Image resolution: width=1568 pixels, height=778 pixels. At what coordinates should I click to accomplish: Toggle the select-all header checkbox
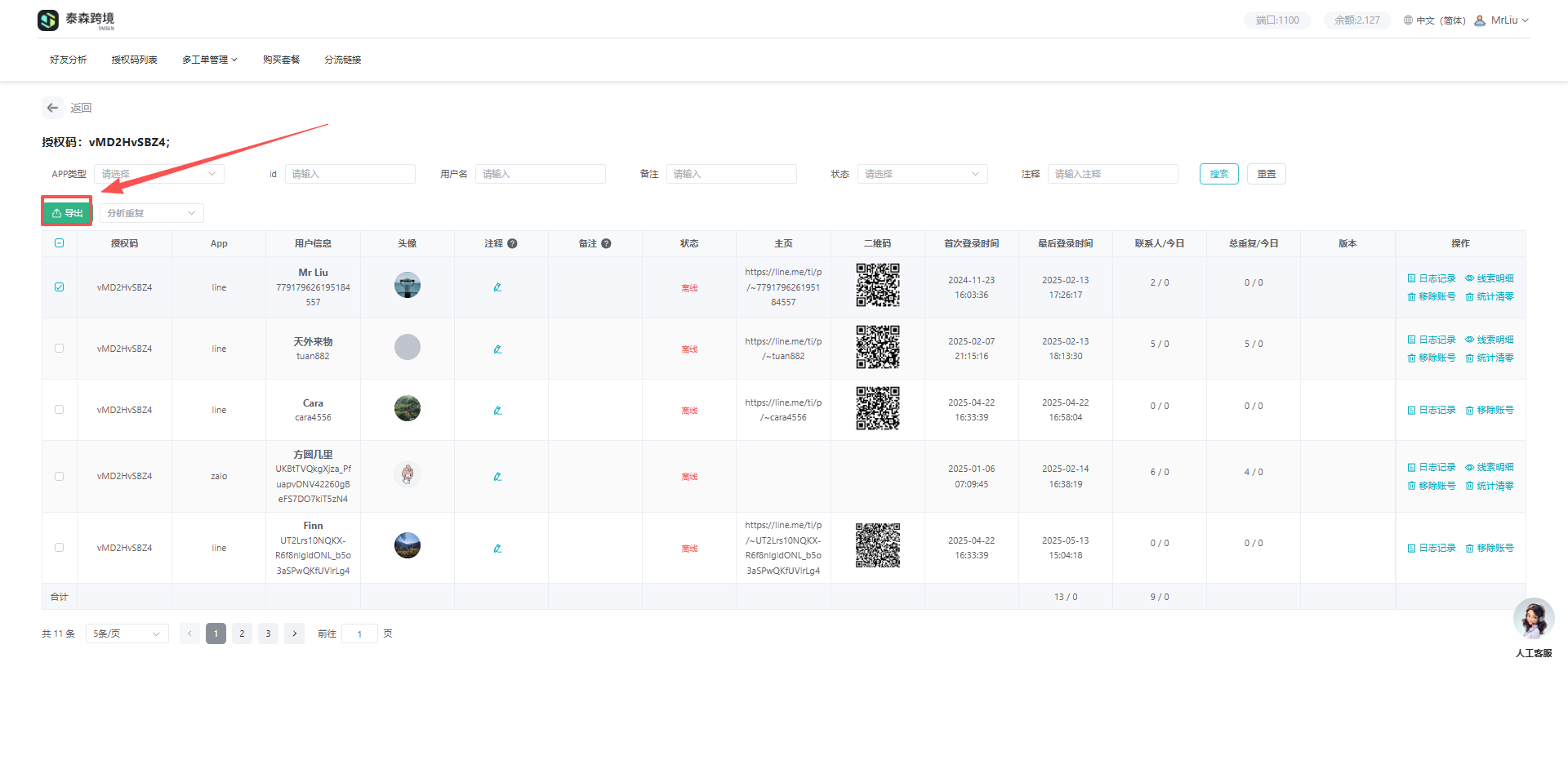point(59,243)
